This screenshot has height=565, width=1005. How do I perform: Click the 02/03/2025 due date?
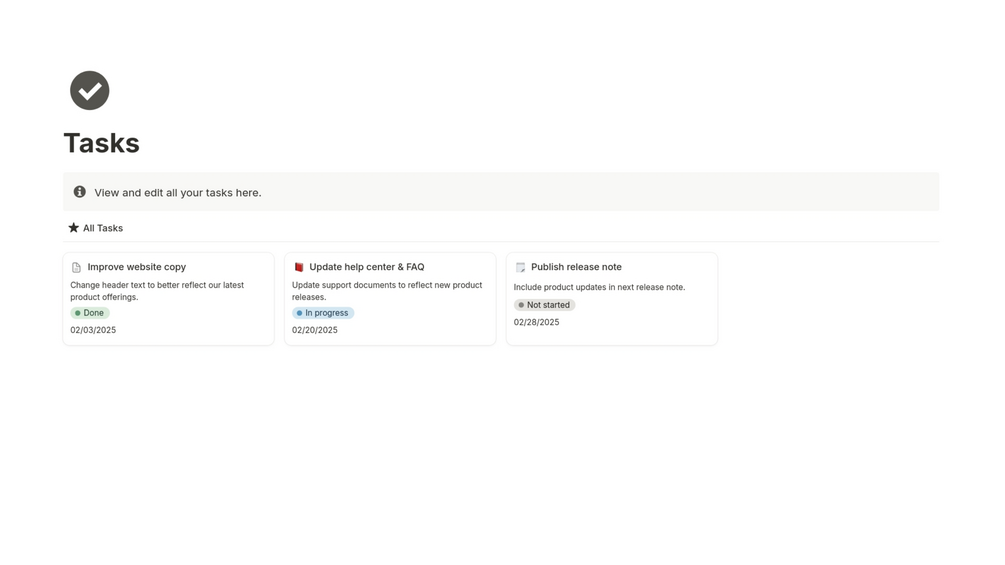click(93, 330)
